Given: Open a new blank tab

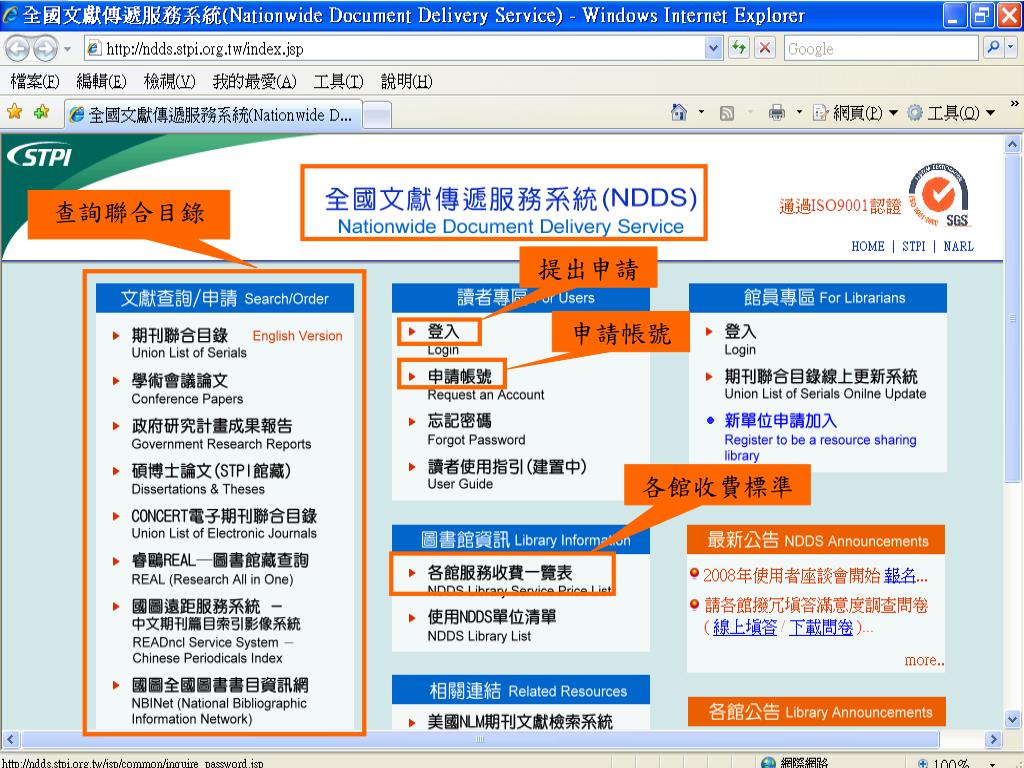Looking at the screenshot, I should point(377,116).
